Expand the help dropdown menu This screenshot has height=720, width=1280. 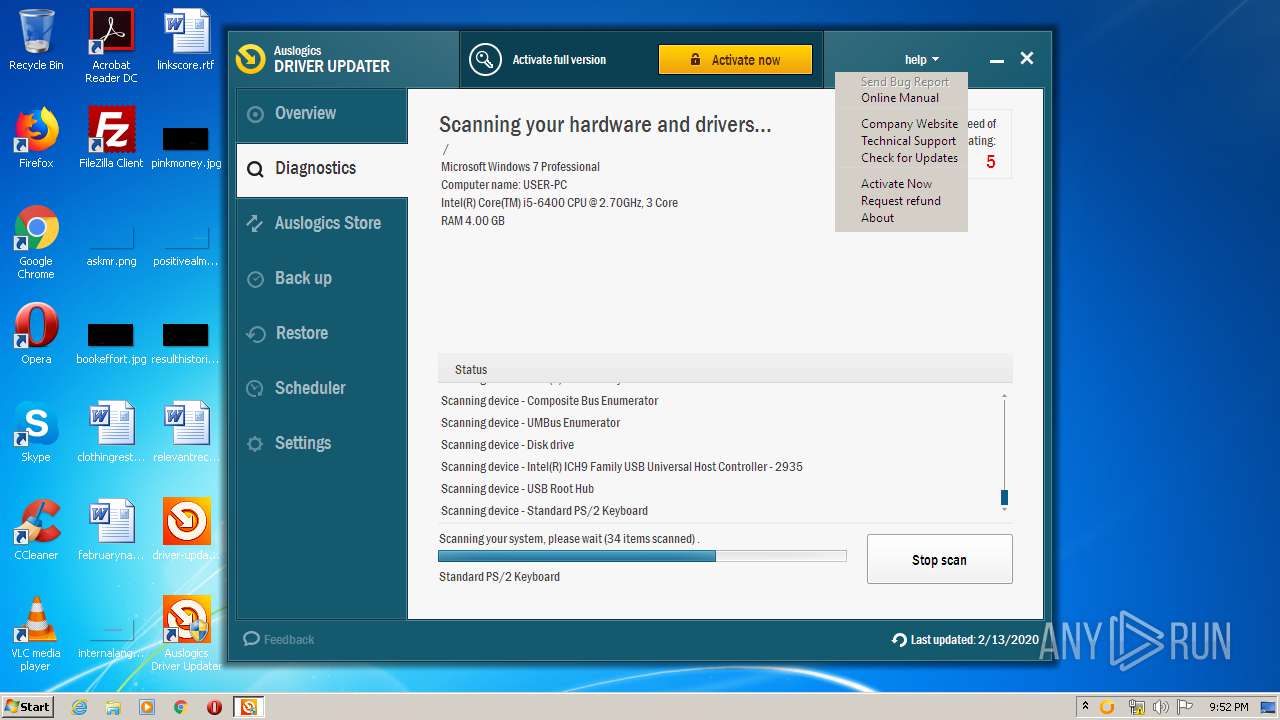[x=922, y=60]
